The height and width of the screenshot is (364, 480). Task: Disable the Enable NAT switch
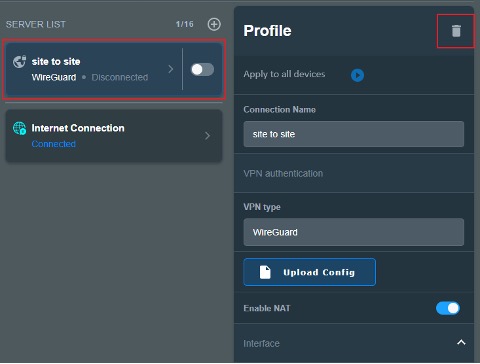click(448, 308)
